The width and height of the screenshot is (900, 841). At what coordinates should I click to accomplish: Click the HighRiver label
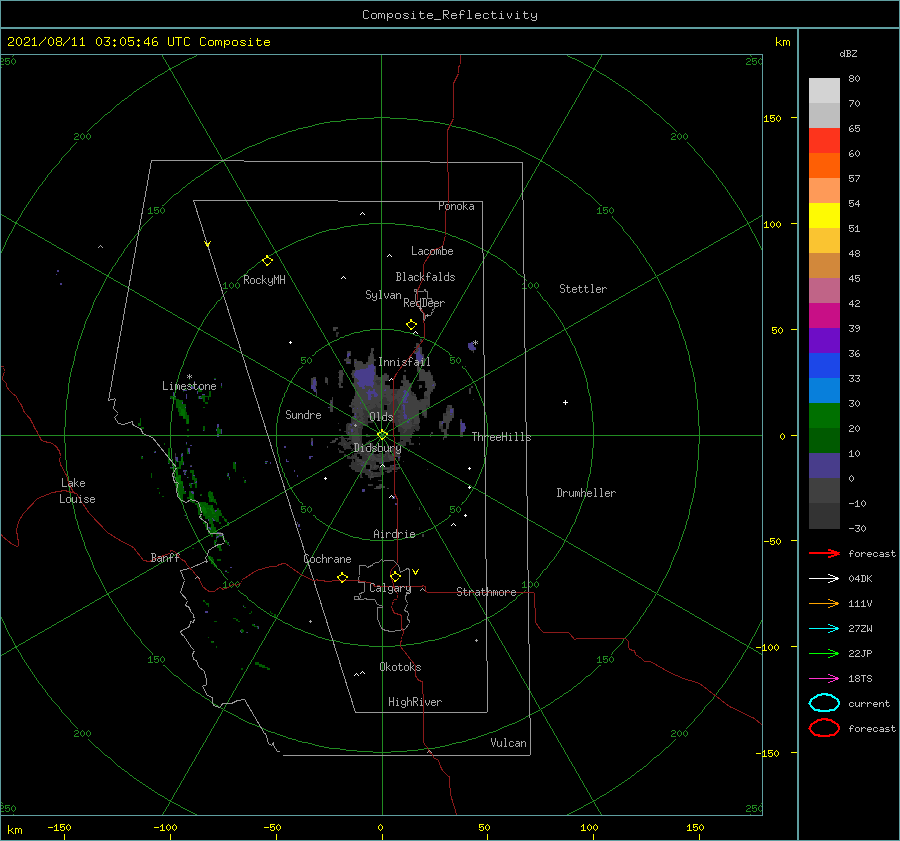coord(415,702)
